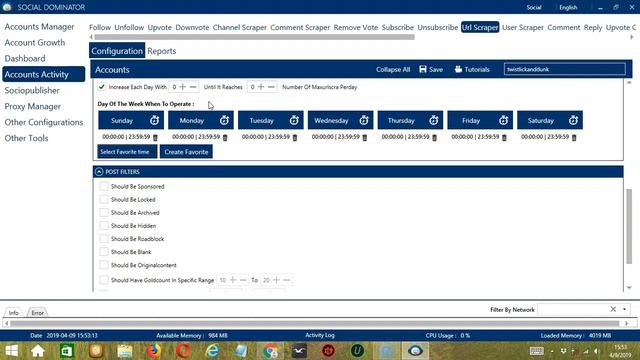640x360 pixels.
Task: Decrease the Until It Reaches value
Action: (271, 87)
